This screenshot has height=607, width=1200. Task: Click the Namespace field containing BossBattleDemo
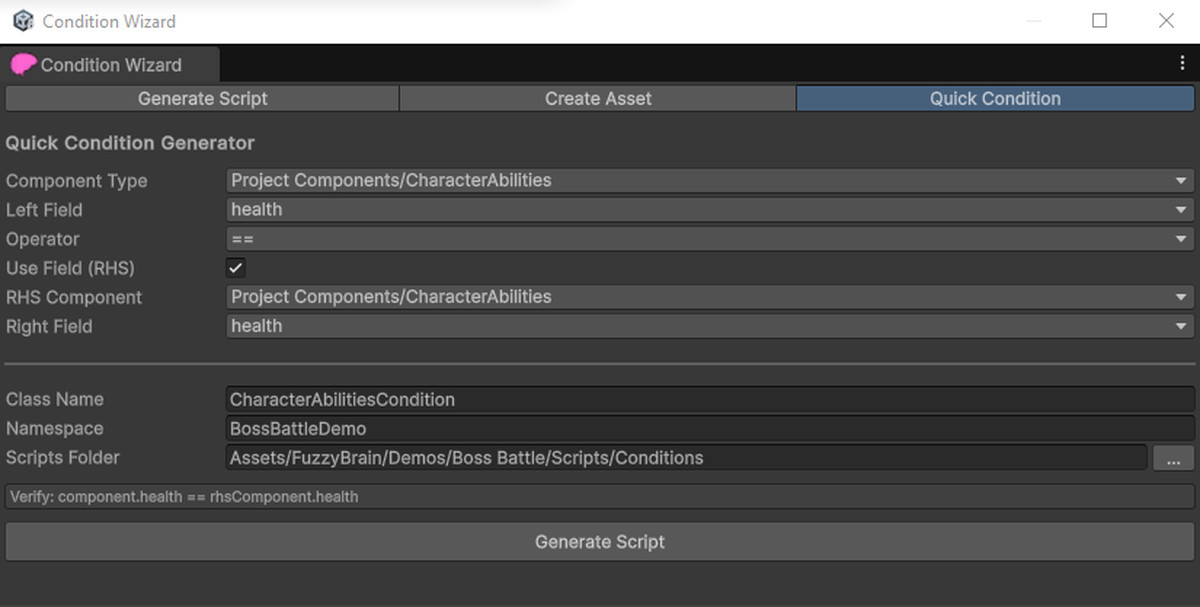(x=710, y=428)
